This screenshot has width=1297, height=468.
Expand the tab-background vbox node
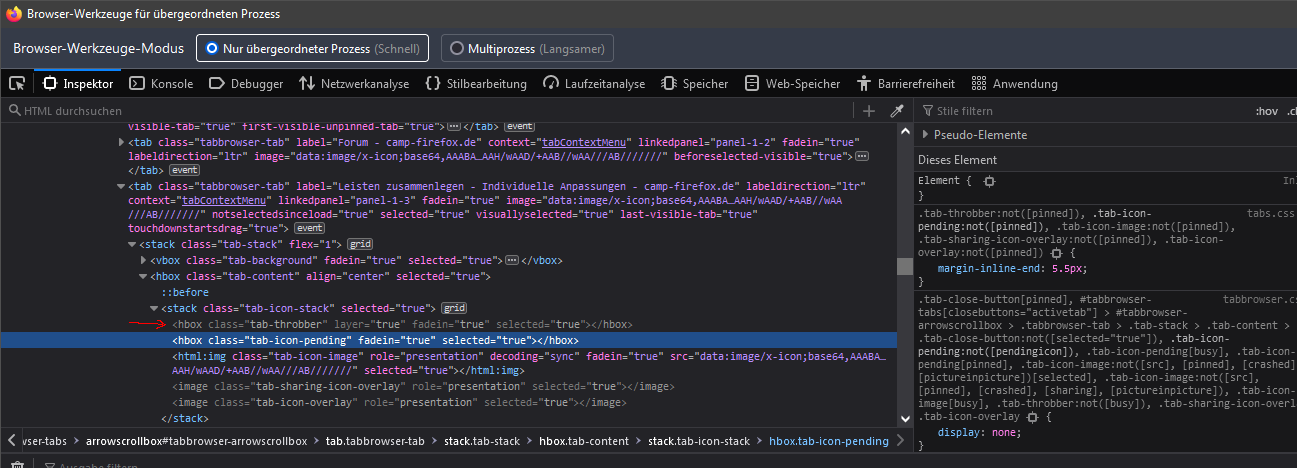coord(143,260)
